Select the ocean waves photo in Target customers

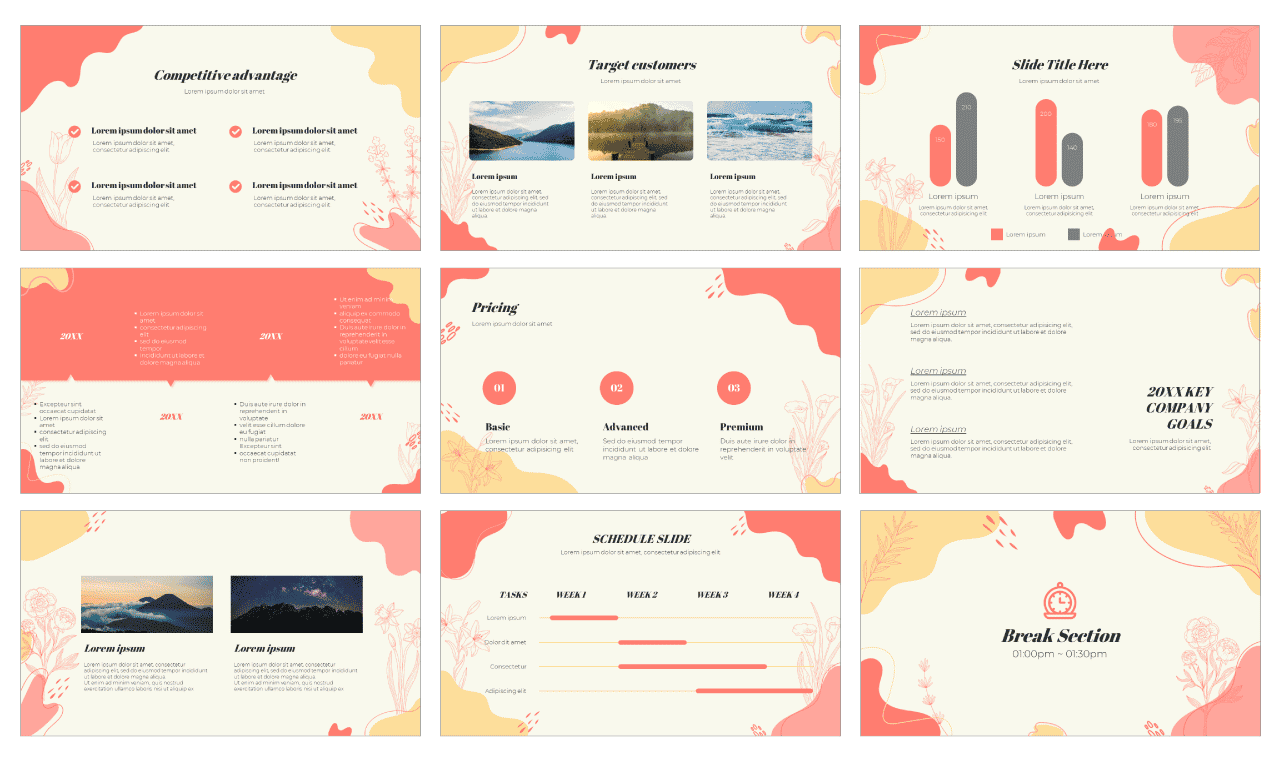point(760,131)
